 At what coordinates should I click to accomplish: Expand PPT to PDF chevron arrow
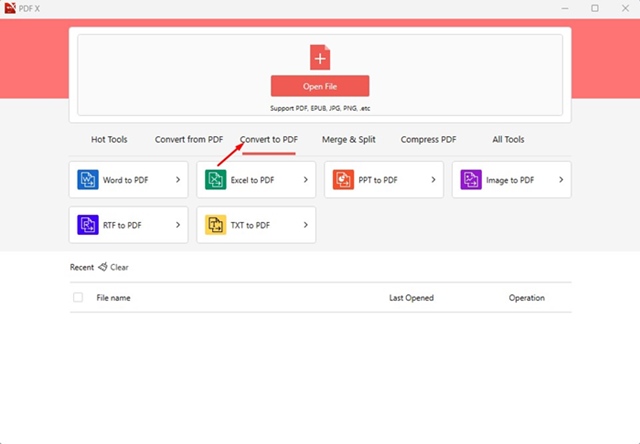click(433, 180)
